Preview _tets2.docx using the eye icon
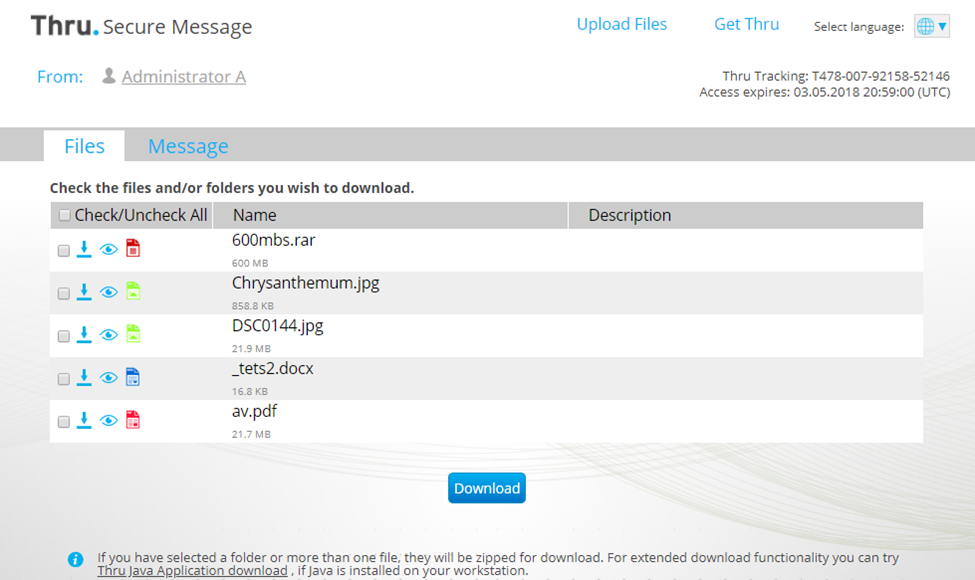Screen dimensions: 975x580 click(108, 378)
